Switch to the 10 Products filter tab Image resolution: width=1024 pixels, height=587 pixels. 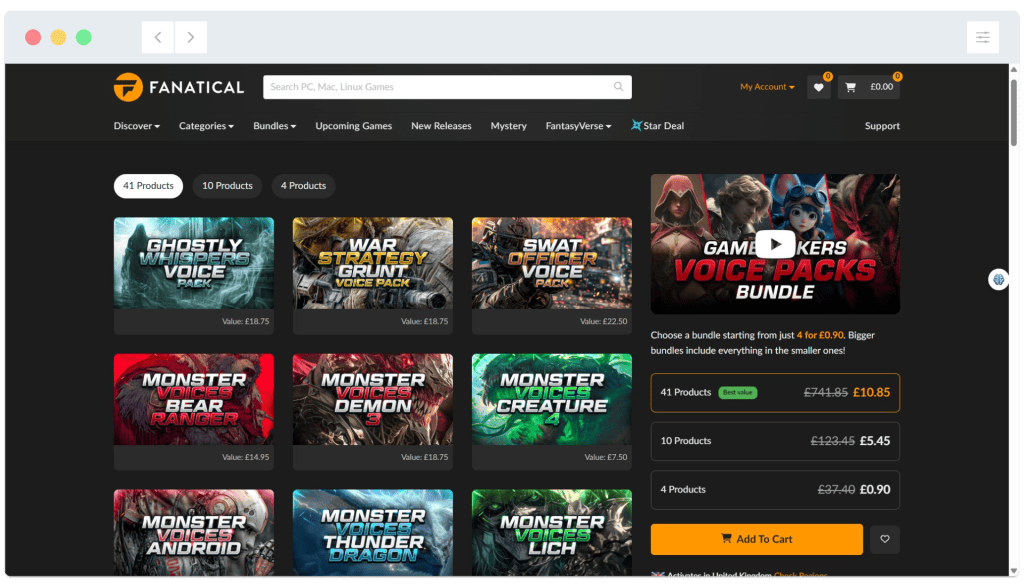pos(227,186)
